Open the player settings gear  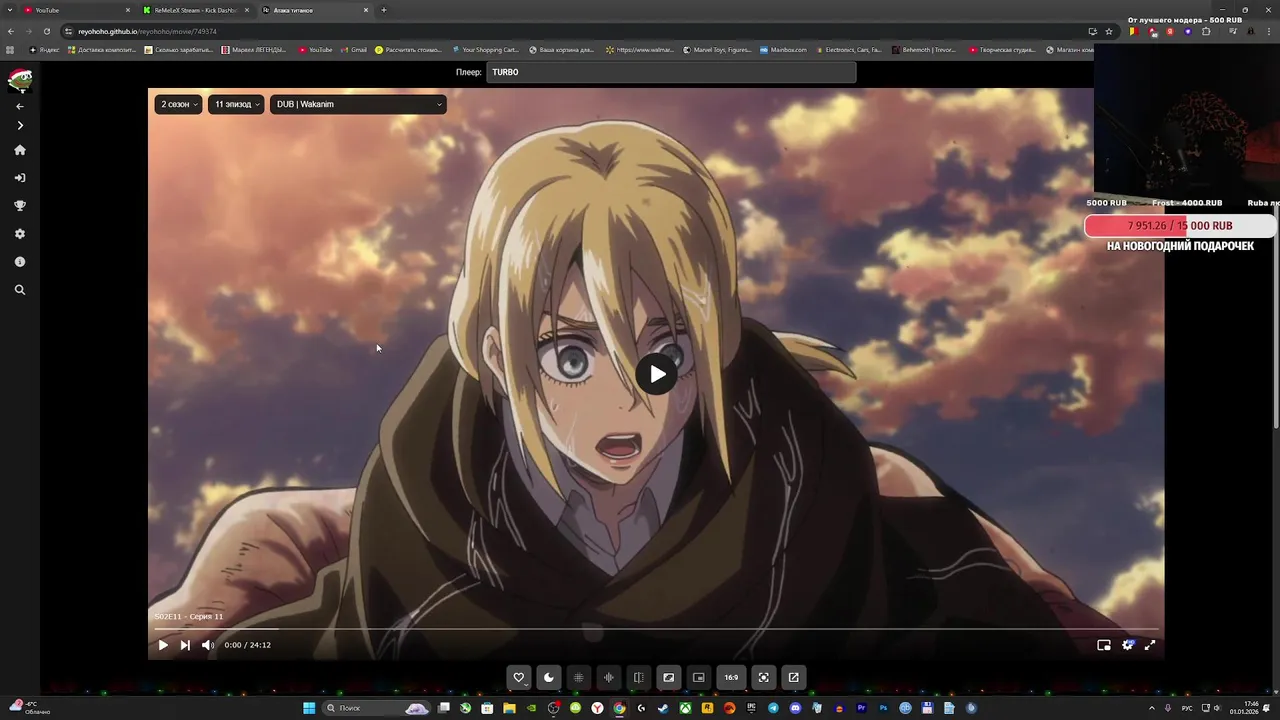point(1128,645)
